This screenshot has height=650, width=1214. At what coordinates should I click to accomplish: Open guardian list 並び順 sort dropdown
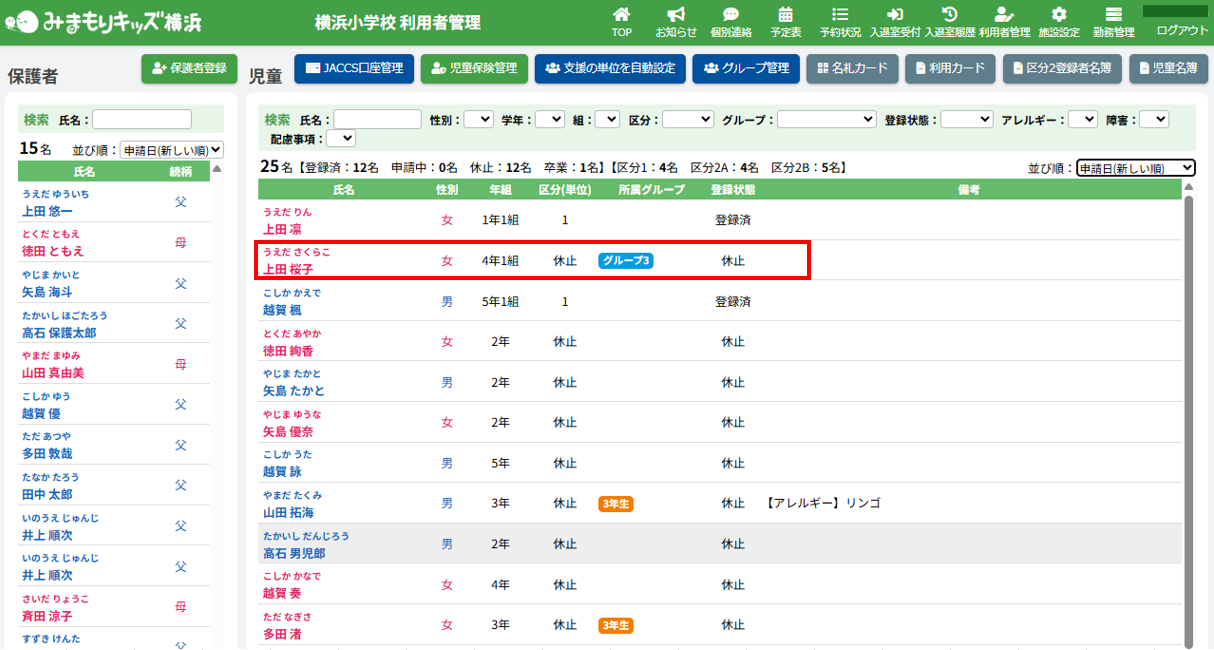point(171,150)
